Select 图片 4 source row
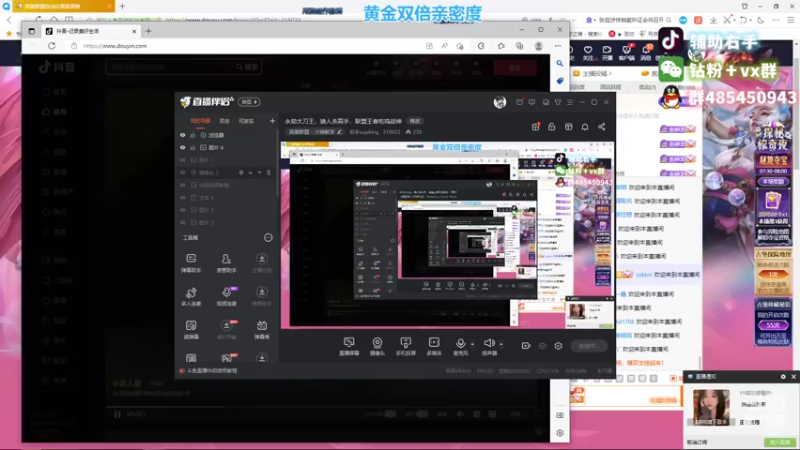 coord(227,147)
